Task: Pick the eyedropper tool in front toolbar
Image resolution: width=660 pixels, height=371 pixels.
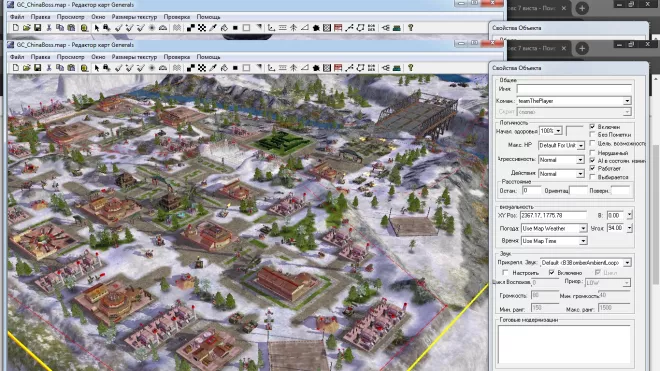Action: tap(213, 68)
